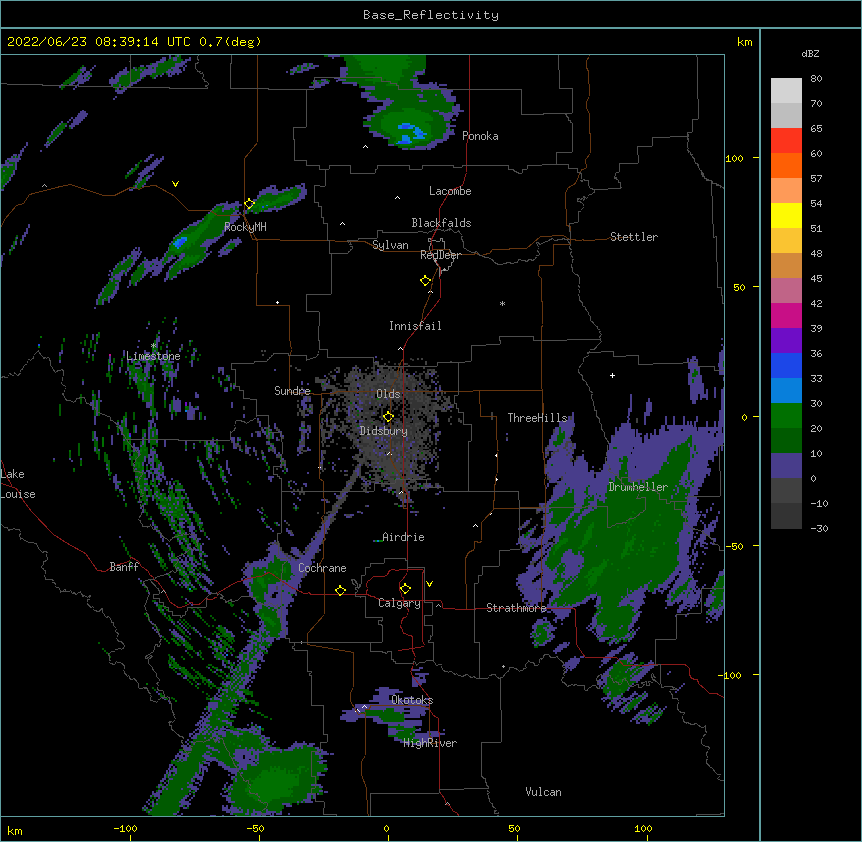The height and width of the screenshot is (842, 862).
Task: Click the blue core of the echo west of RockyMH
Action: (x=180, y=242)
